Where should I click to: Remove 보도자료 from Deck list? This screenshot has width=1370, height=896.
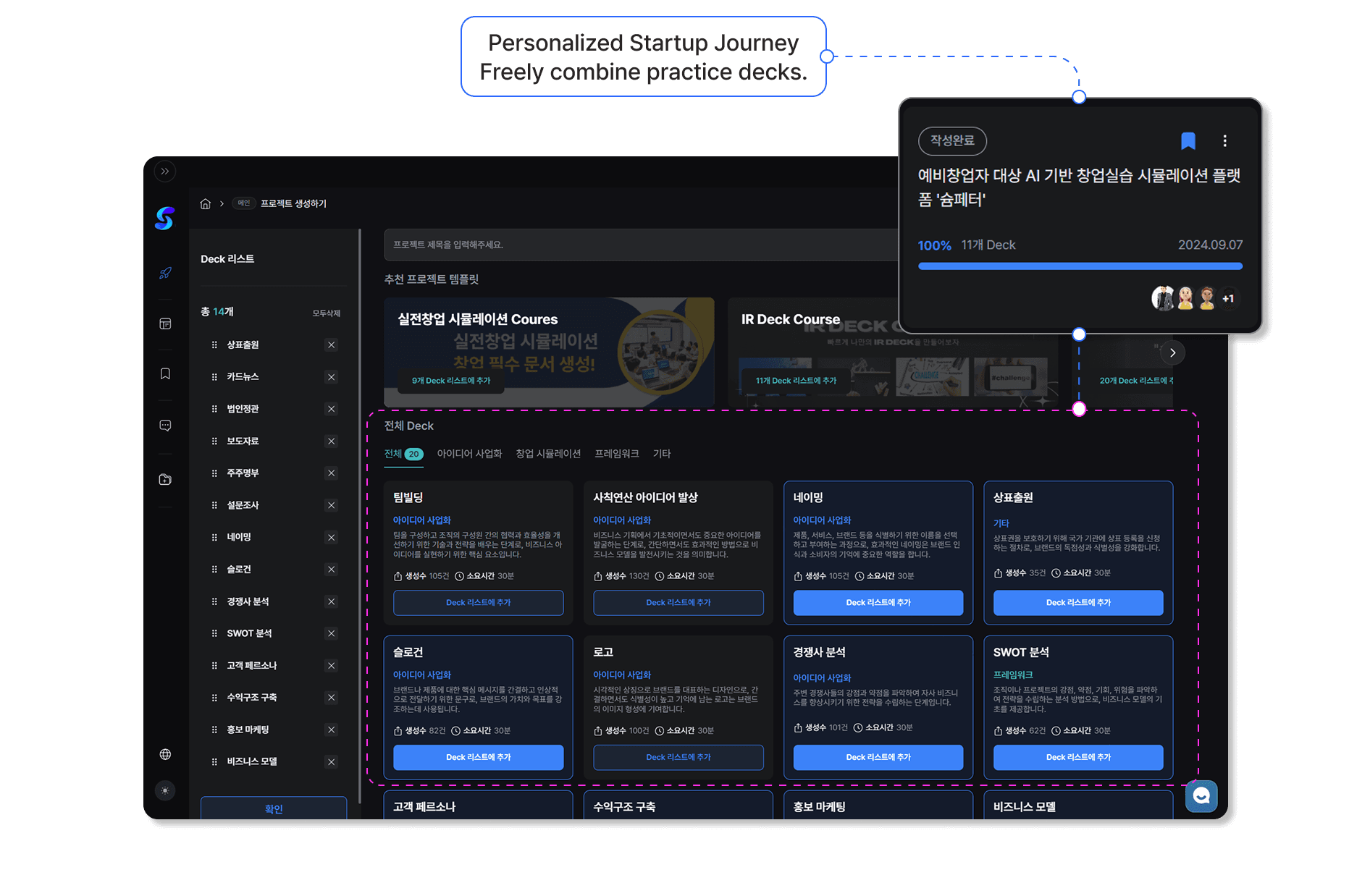(331, 441)
